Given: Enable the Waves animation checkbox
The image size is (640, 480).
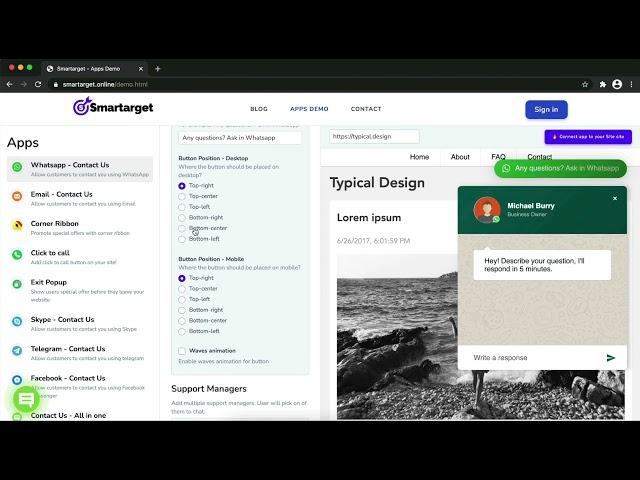Looking at the screenshot, I should click(182, 351).
